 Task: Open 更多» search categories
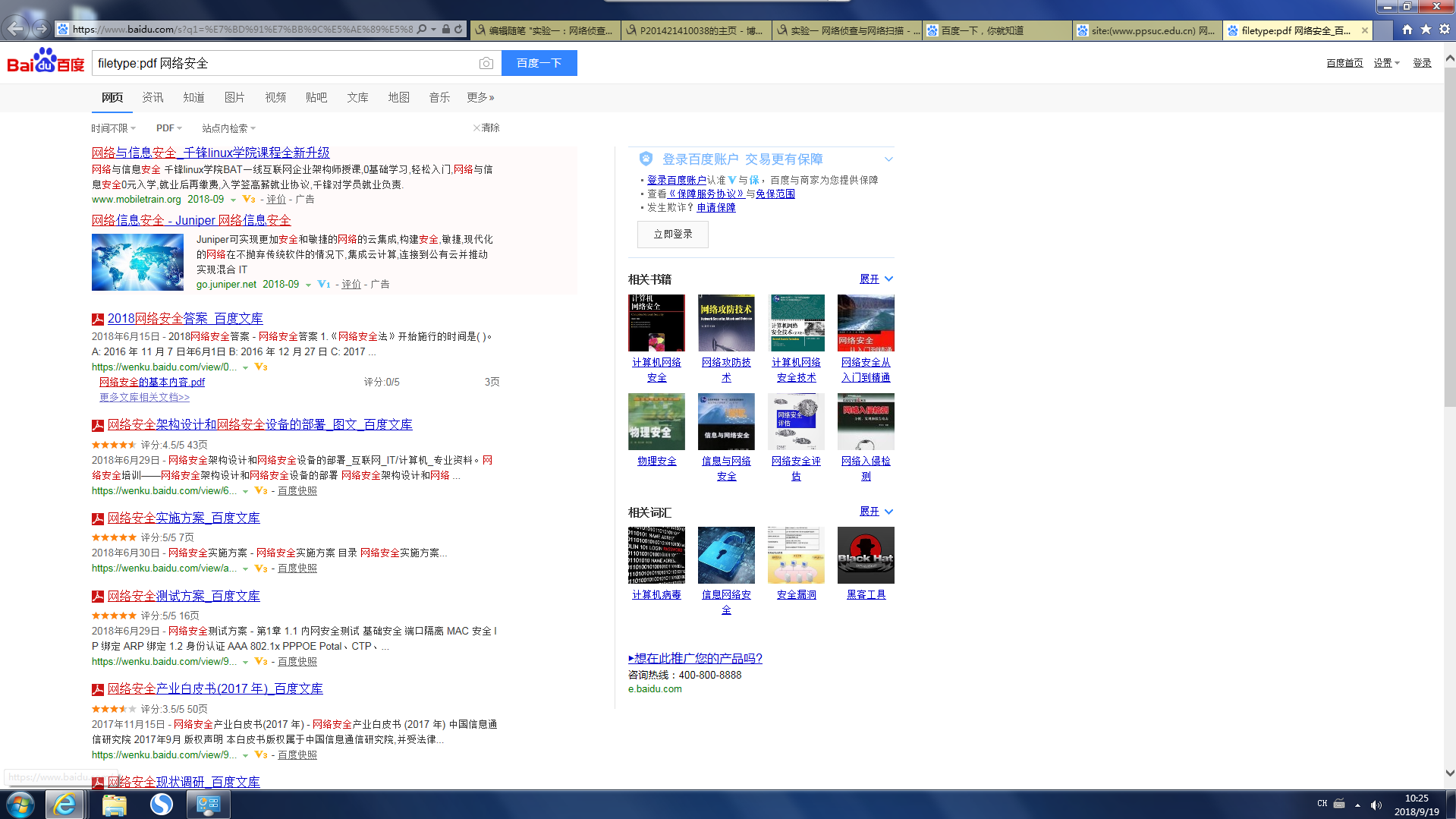point(480,97)
